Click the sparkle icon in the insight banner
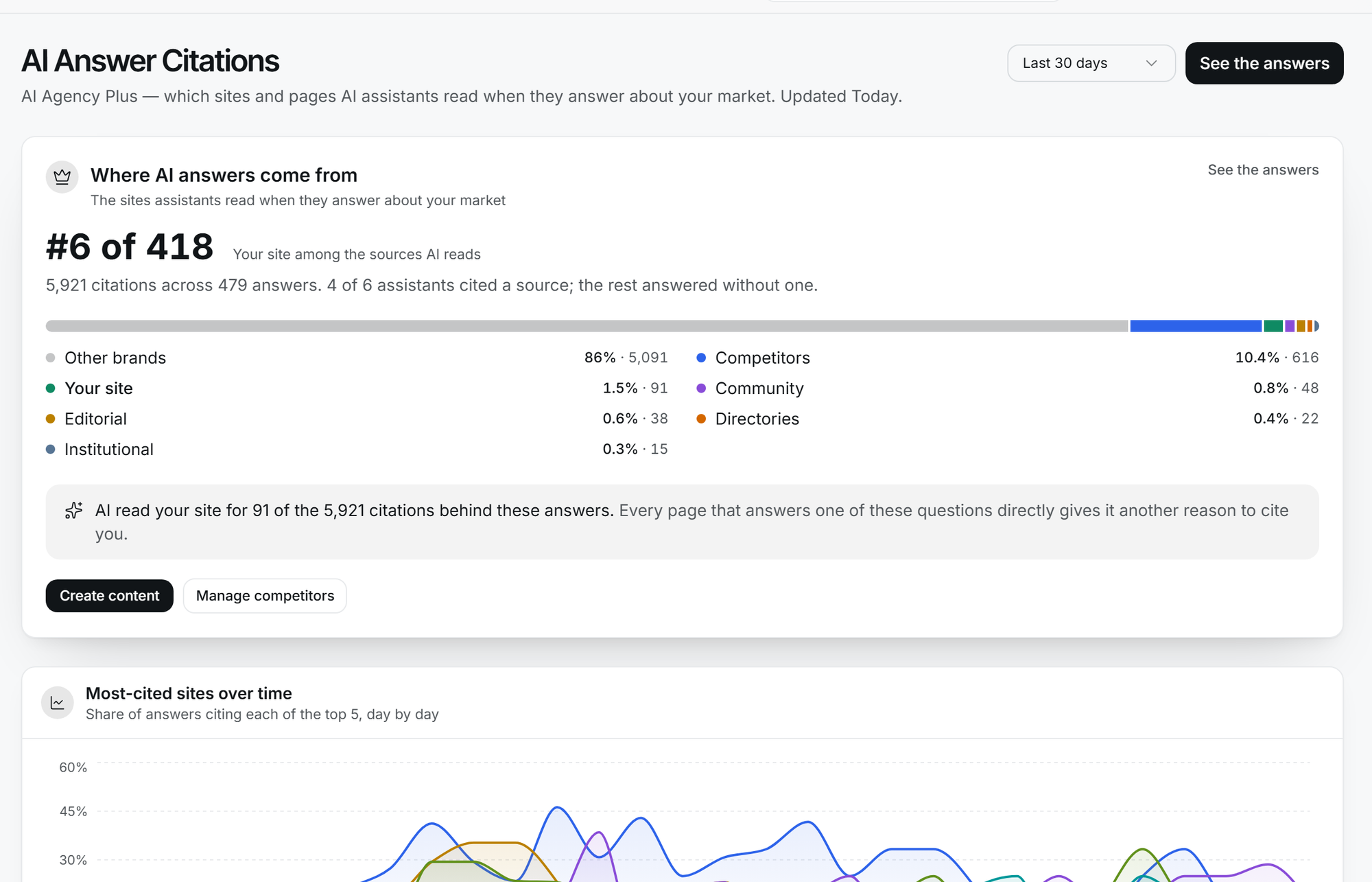This screenshot has height=882, width=1372. 74,511
